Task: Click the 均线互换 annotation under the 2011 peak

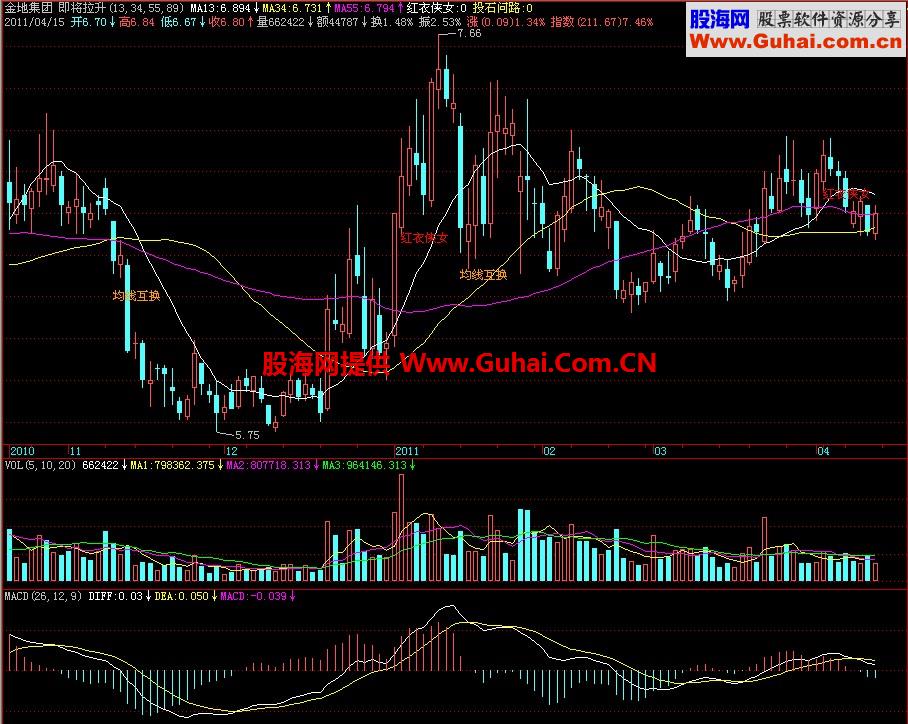Action: click(x=483, y=275)
